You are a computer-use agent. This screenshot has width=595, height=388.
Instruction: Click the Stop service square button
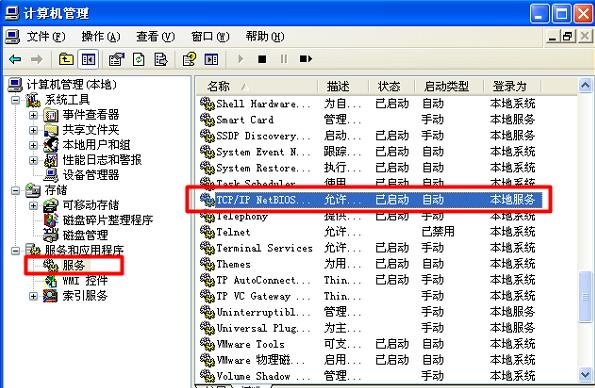[x=262, y=59]
